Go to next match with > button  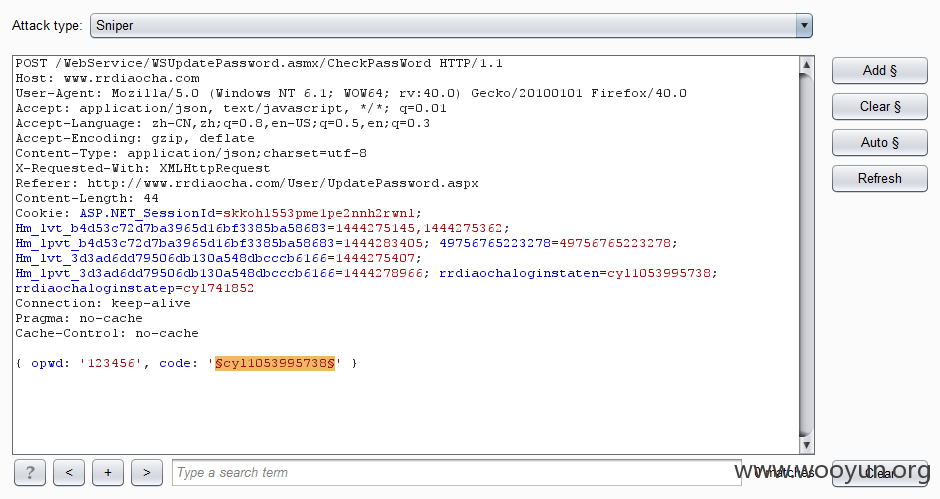click(x=147, y=473)
